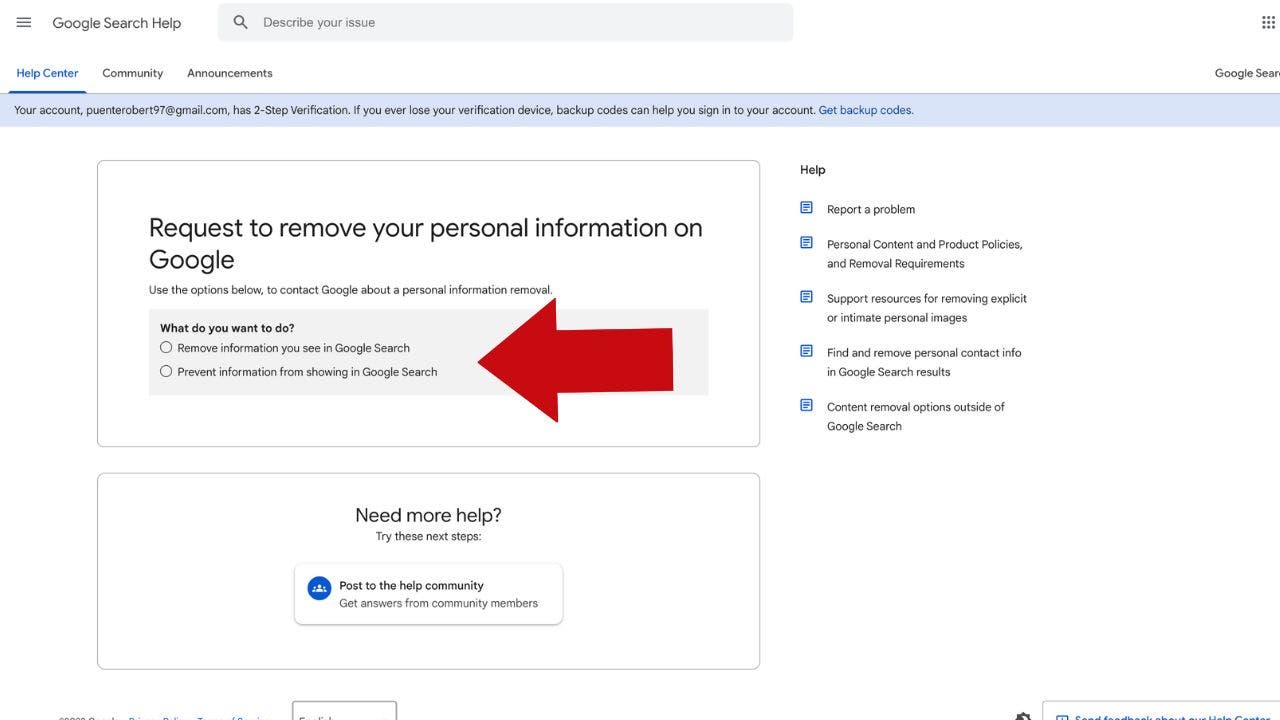Open the English language selector
Screen dimensions: 1280x720
(x=344, y=714)
